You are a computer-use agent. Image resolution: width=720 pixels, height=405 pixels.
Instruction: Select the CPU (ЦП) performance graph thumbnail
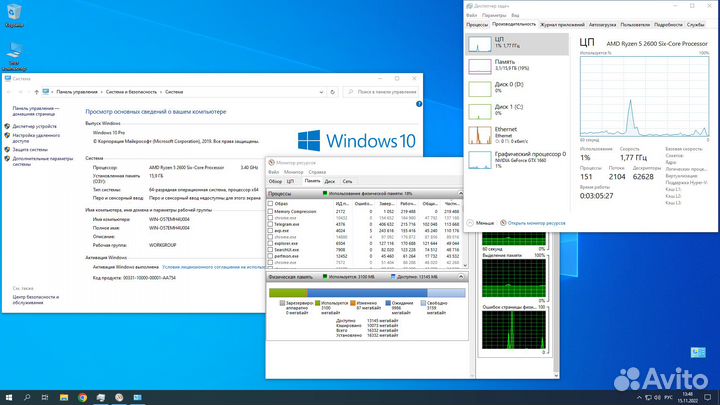[x=480, y=44]
